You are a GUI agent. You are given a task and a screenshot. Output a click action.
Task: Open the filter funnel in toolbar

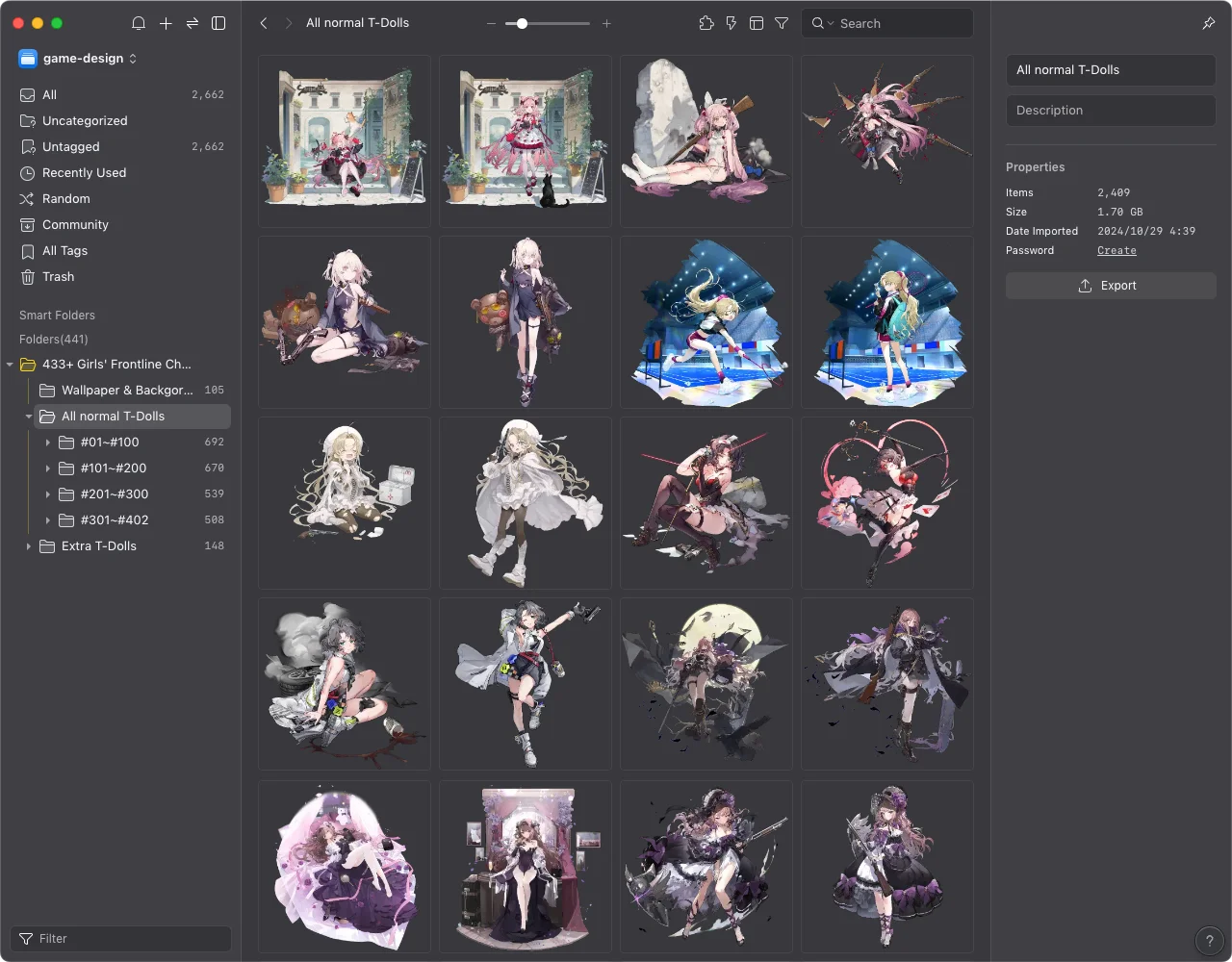782,23
